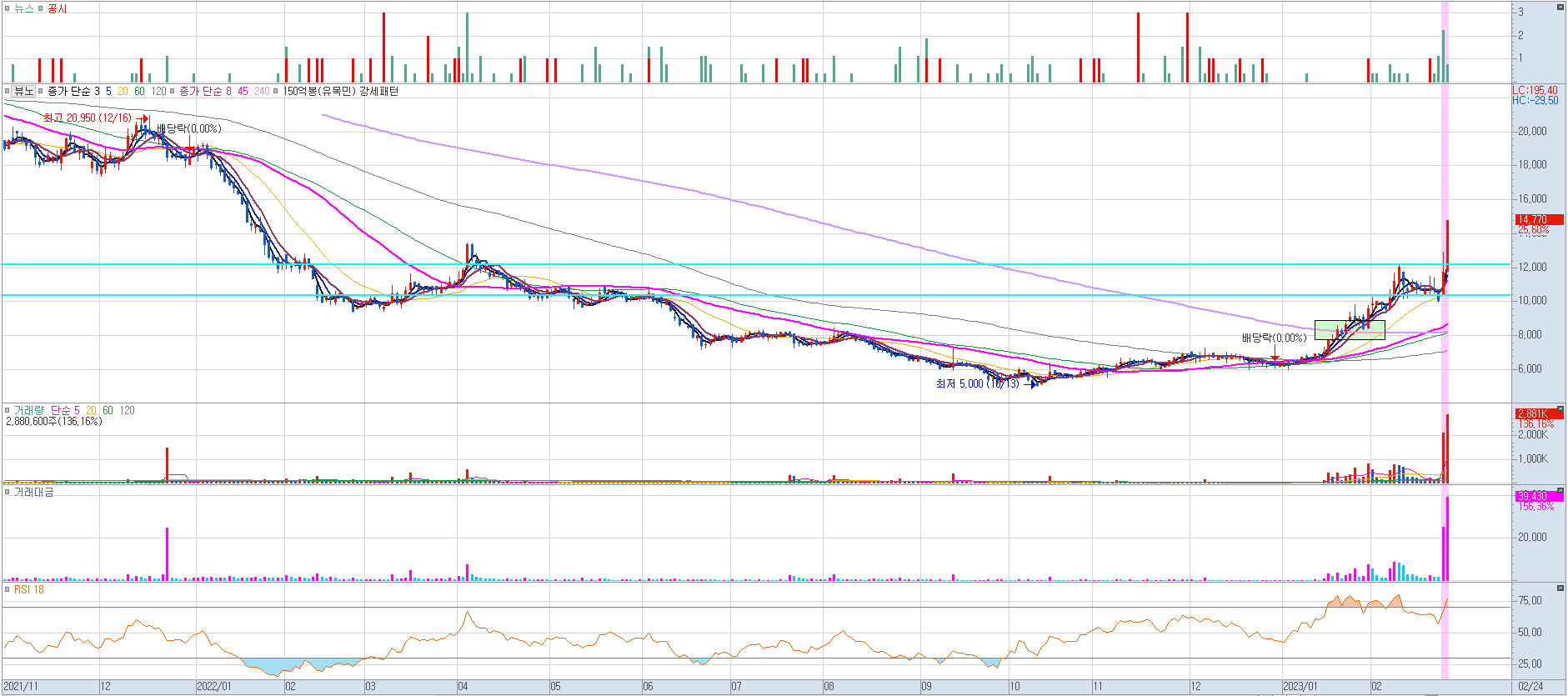
Task: Toggle the 공시 indicator square marker
Action: [41, 8]
